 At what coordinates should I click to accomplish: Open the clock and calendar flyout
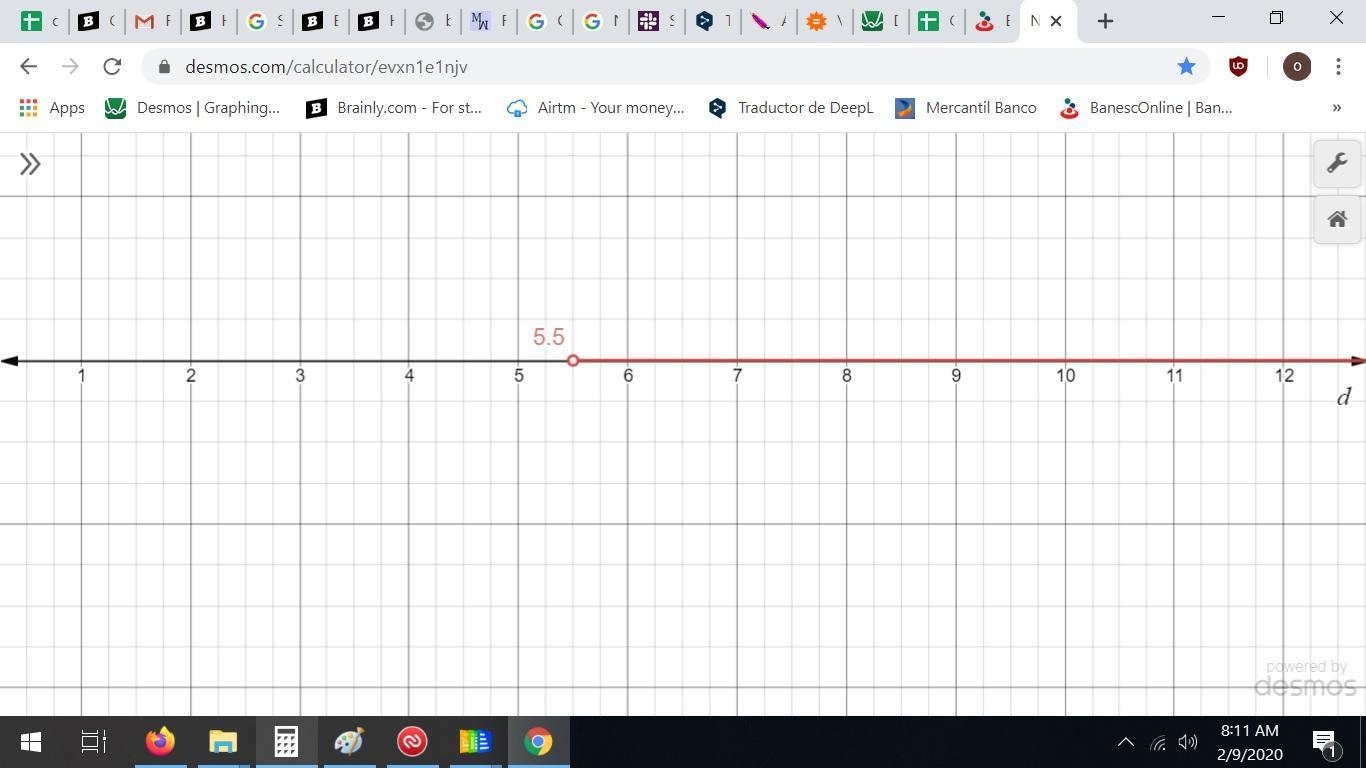[1250, 742]
